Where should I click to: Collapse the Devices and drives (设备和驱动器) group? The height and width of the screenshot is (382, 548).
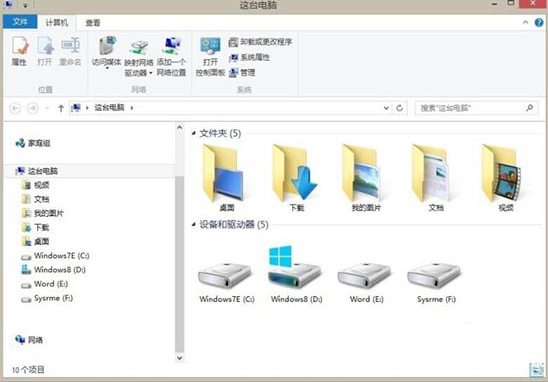coord(194,224)
